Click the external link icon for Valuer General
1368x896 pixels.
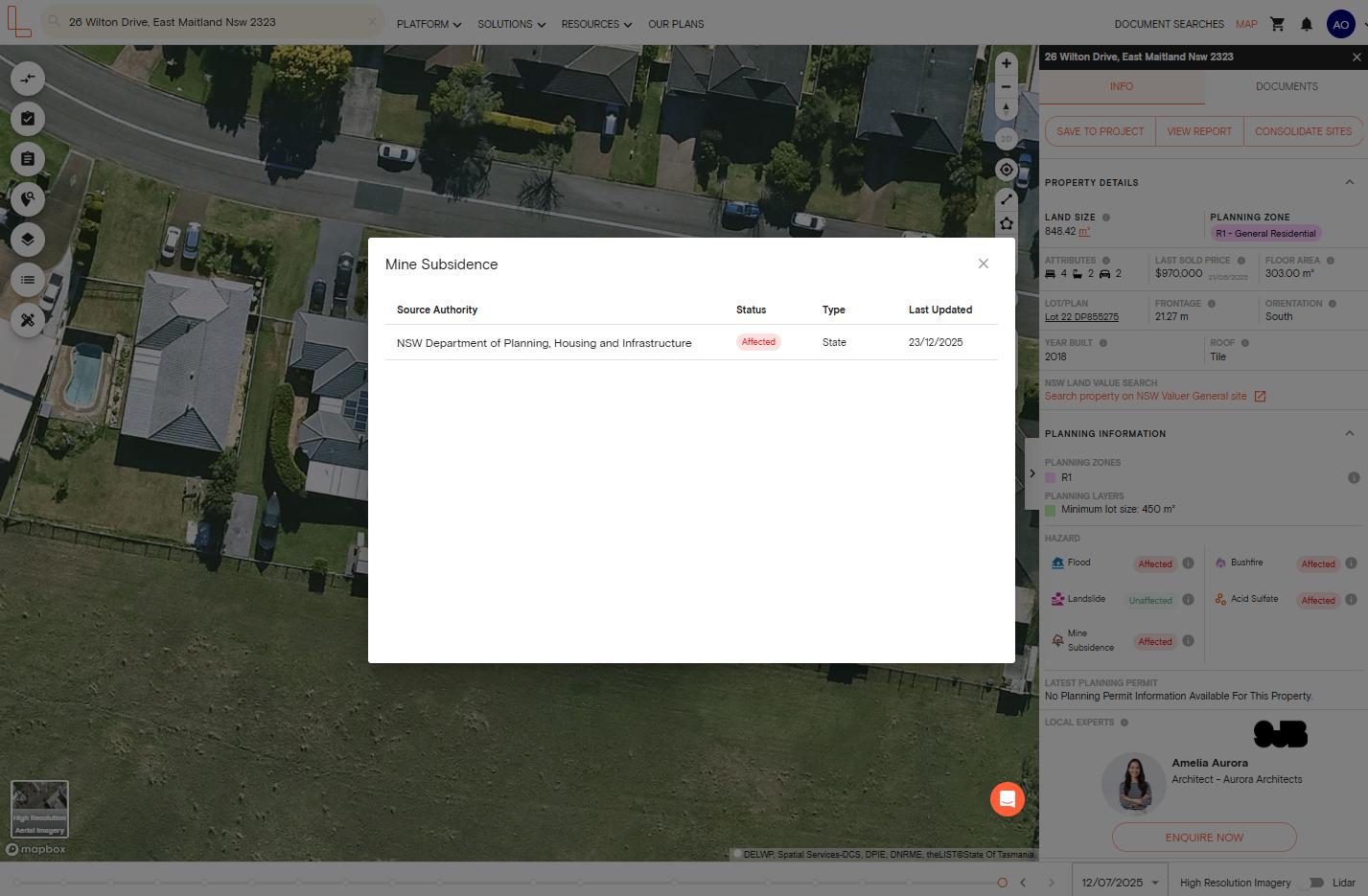point(1260,397)
